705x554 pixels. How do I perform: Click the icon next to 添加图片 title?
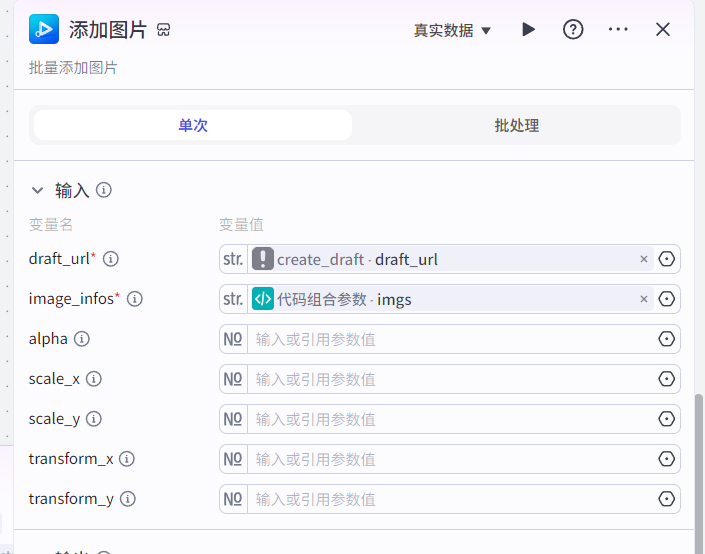163,30
